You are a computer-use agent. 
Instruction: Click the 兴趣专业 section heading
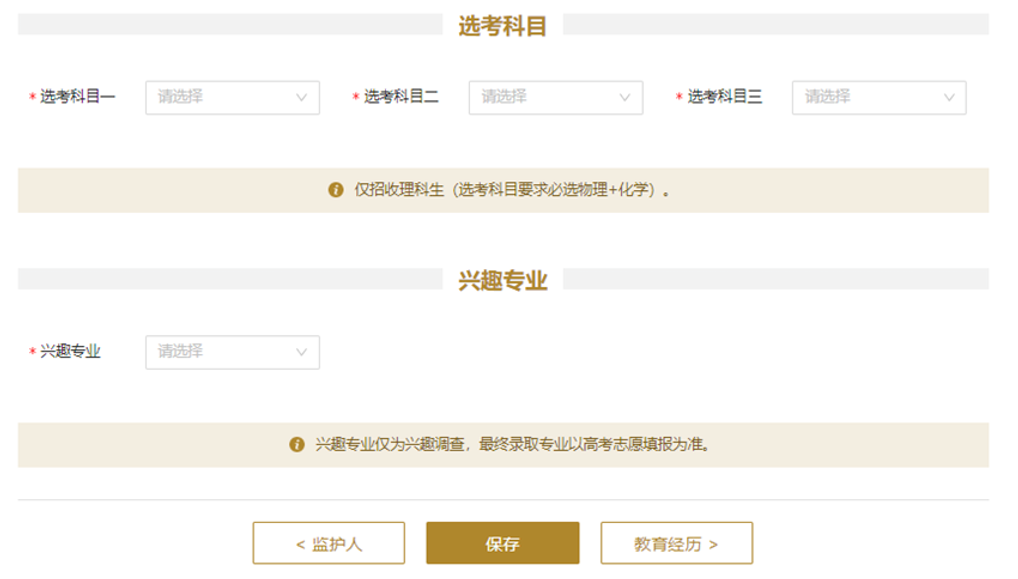[502, 280]
